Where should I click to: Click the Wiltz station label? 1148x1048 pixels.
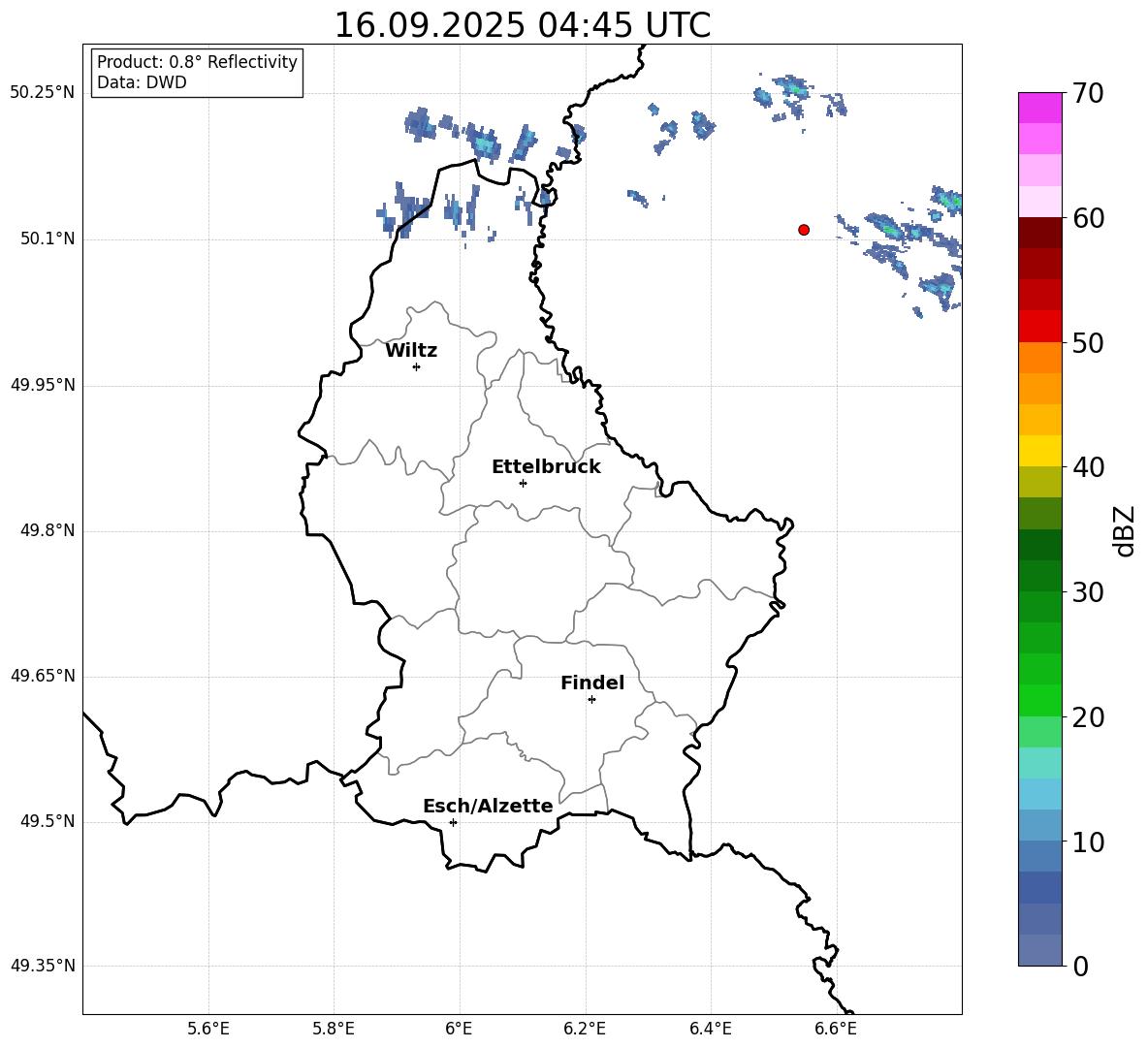click(x=411, y=351)
